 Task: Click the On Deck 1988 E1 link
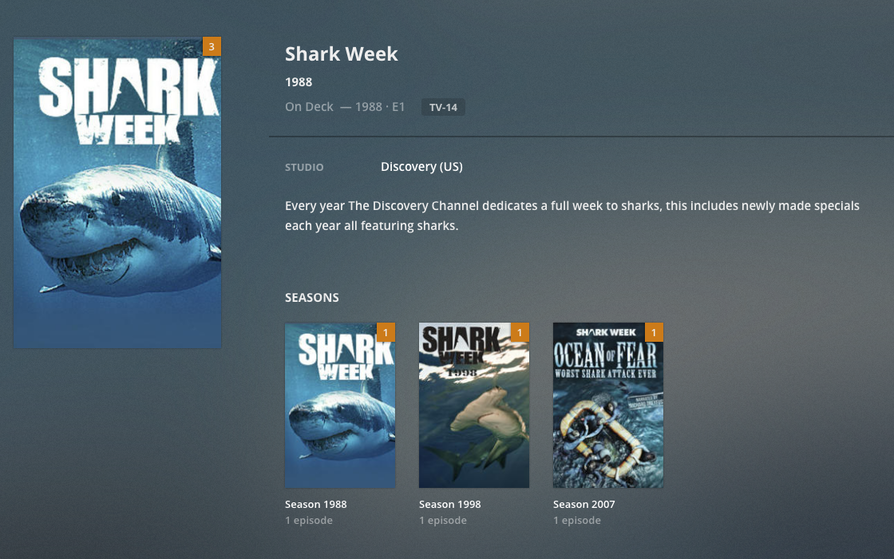[345, 107]
